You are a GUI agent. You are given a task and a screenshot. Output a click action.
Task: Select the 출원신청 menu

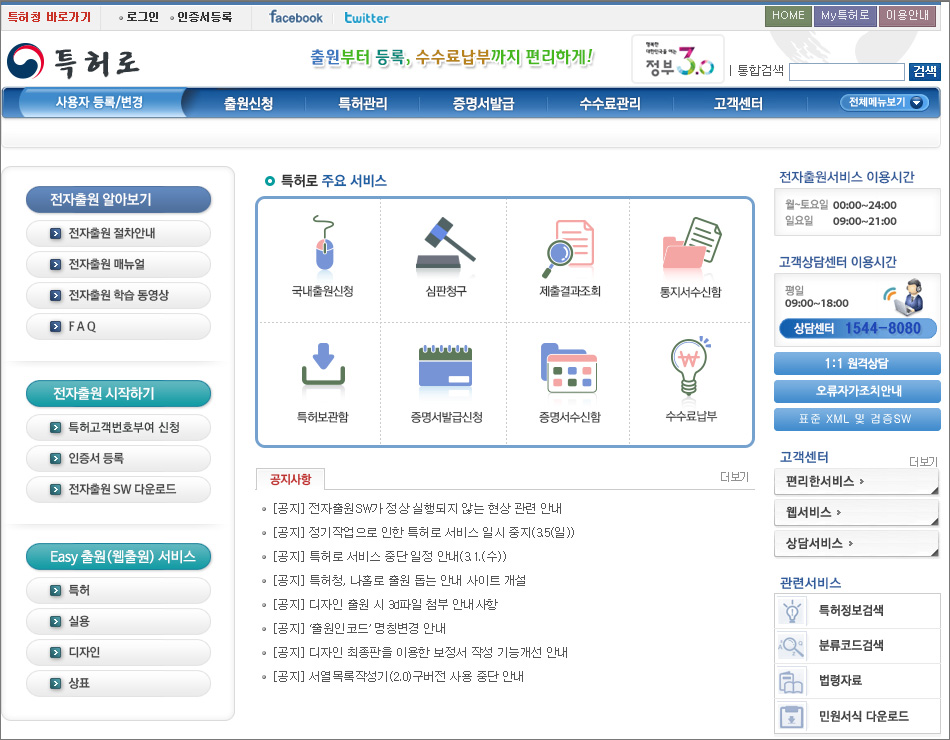(248, 104)
